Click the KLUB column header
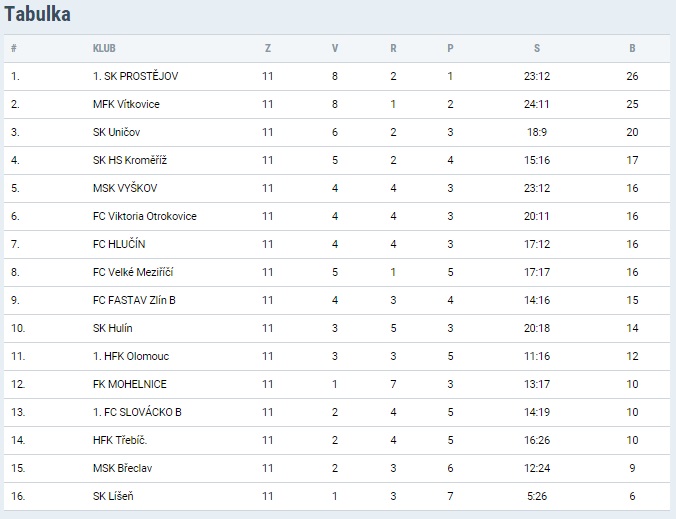 click(x=105, y=48)
